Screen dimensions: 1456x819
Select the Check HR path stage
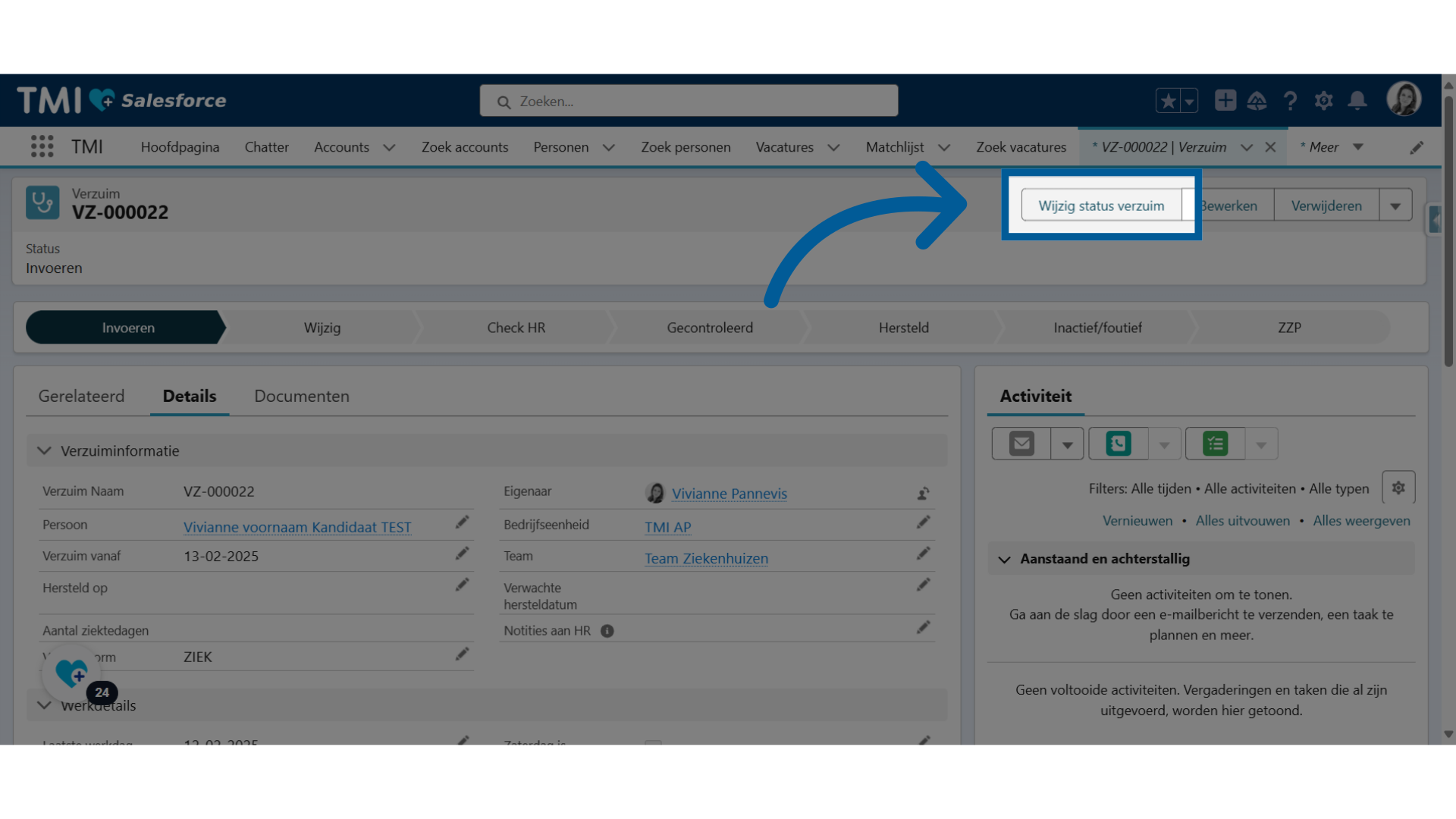(516, 328)
